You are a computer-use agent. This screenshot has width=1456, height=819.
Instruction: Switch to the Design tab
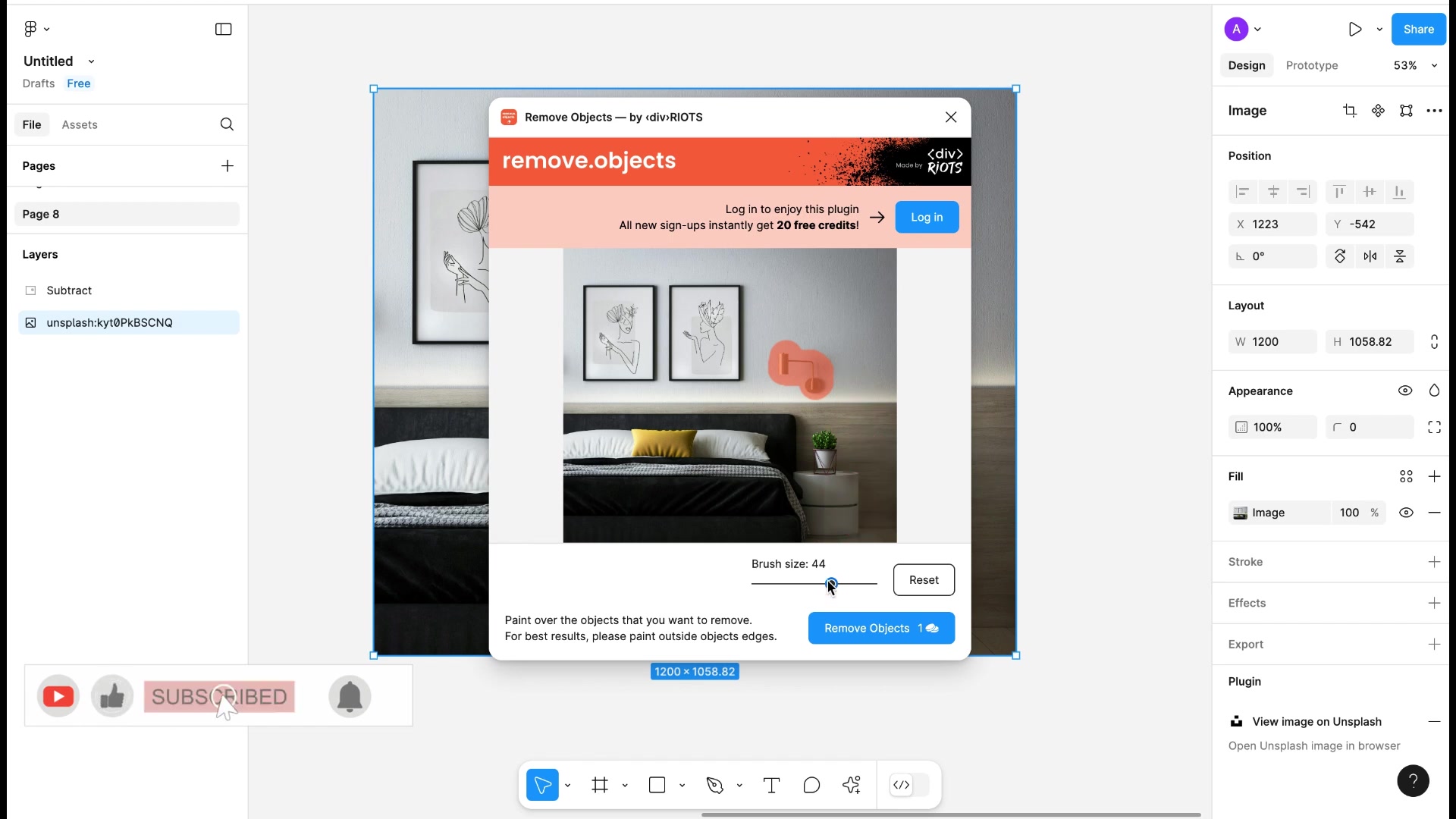point(1247,65)
